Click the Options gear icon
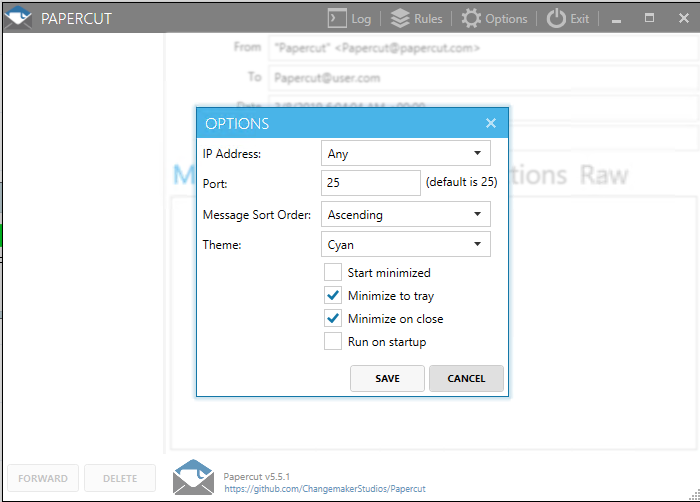Viewport: 700px width, 502px height. [471, 18]
